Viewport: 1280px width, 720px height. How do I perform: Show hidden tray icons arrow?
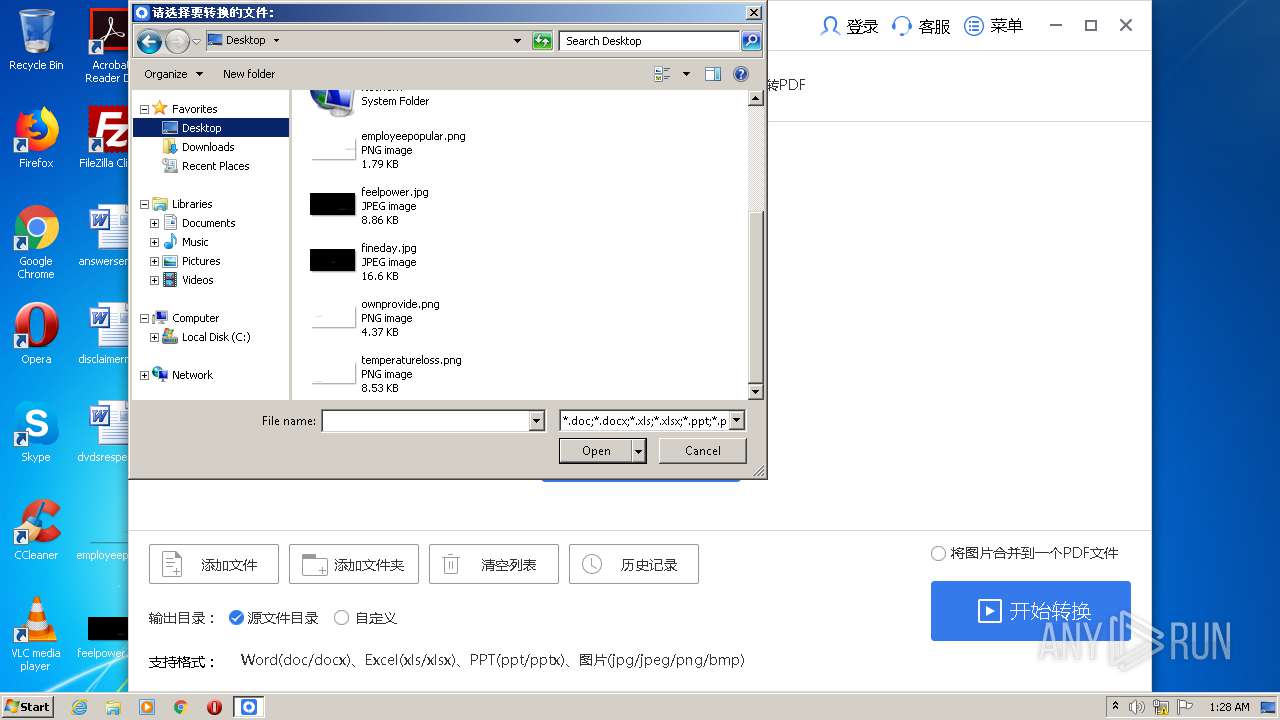(x=1115, y=706)
